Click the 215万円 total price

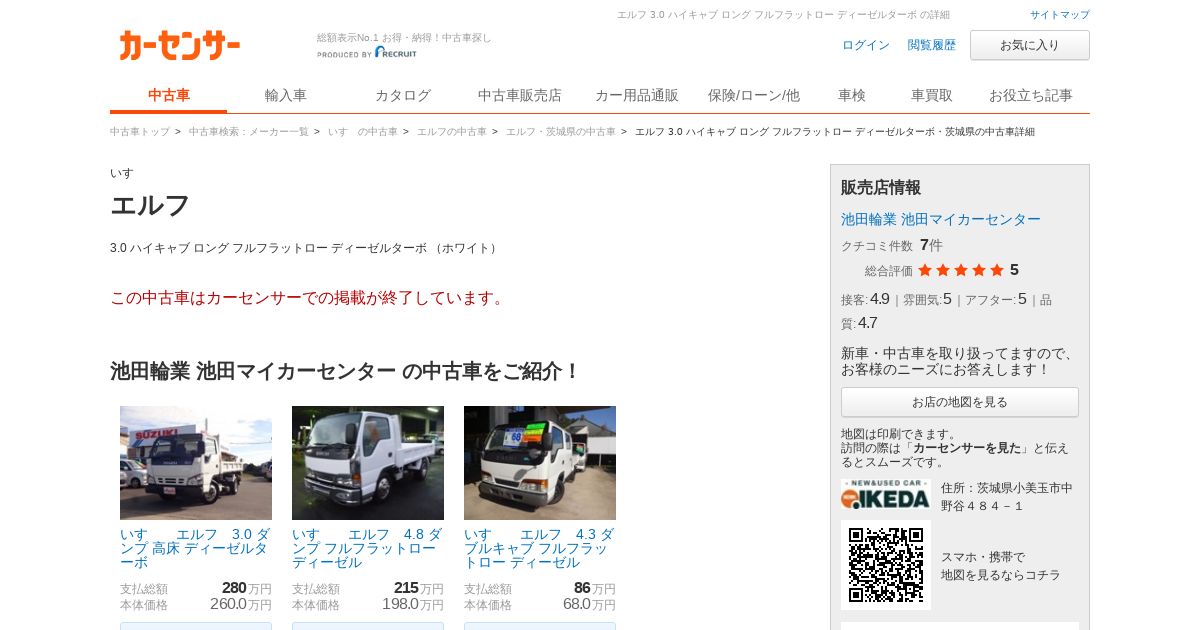tap(418, 588)
